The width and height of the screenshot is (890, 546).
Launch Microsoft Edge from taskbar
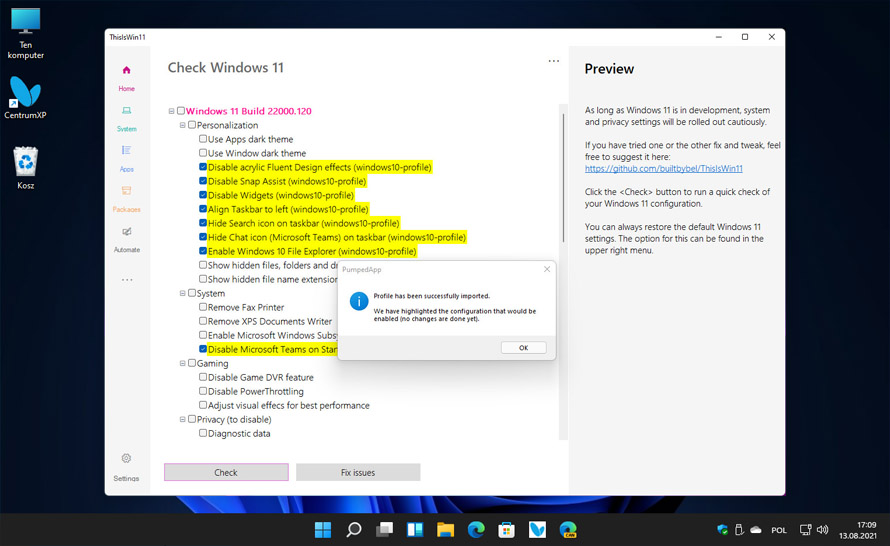click(x=476, y=530)
